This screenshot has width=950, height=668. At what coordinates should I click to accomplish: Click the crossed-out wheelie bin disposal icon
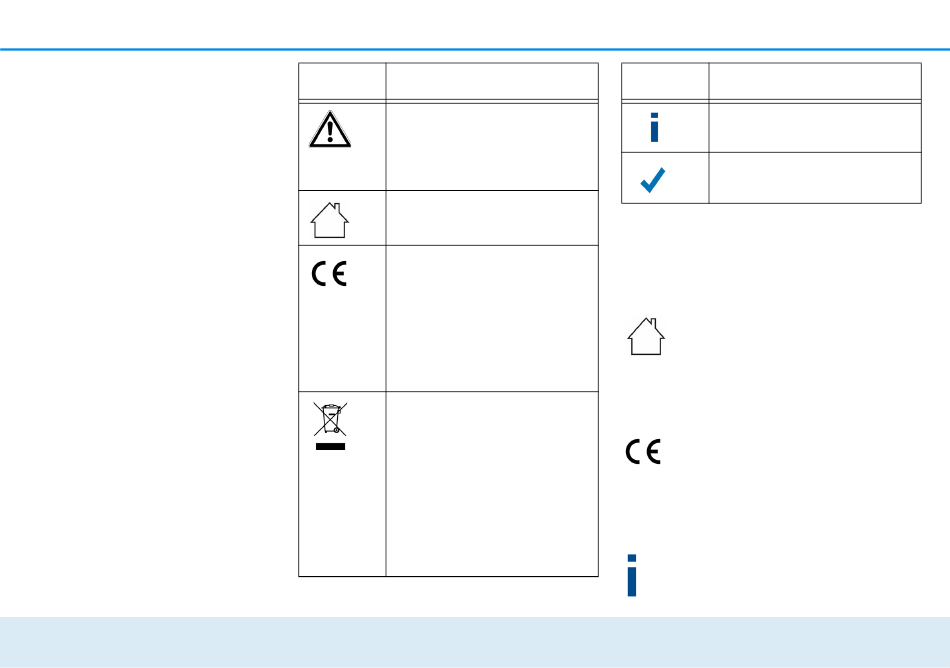[x=330, y=419]
